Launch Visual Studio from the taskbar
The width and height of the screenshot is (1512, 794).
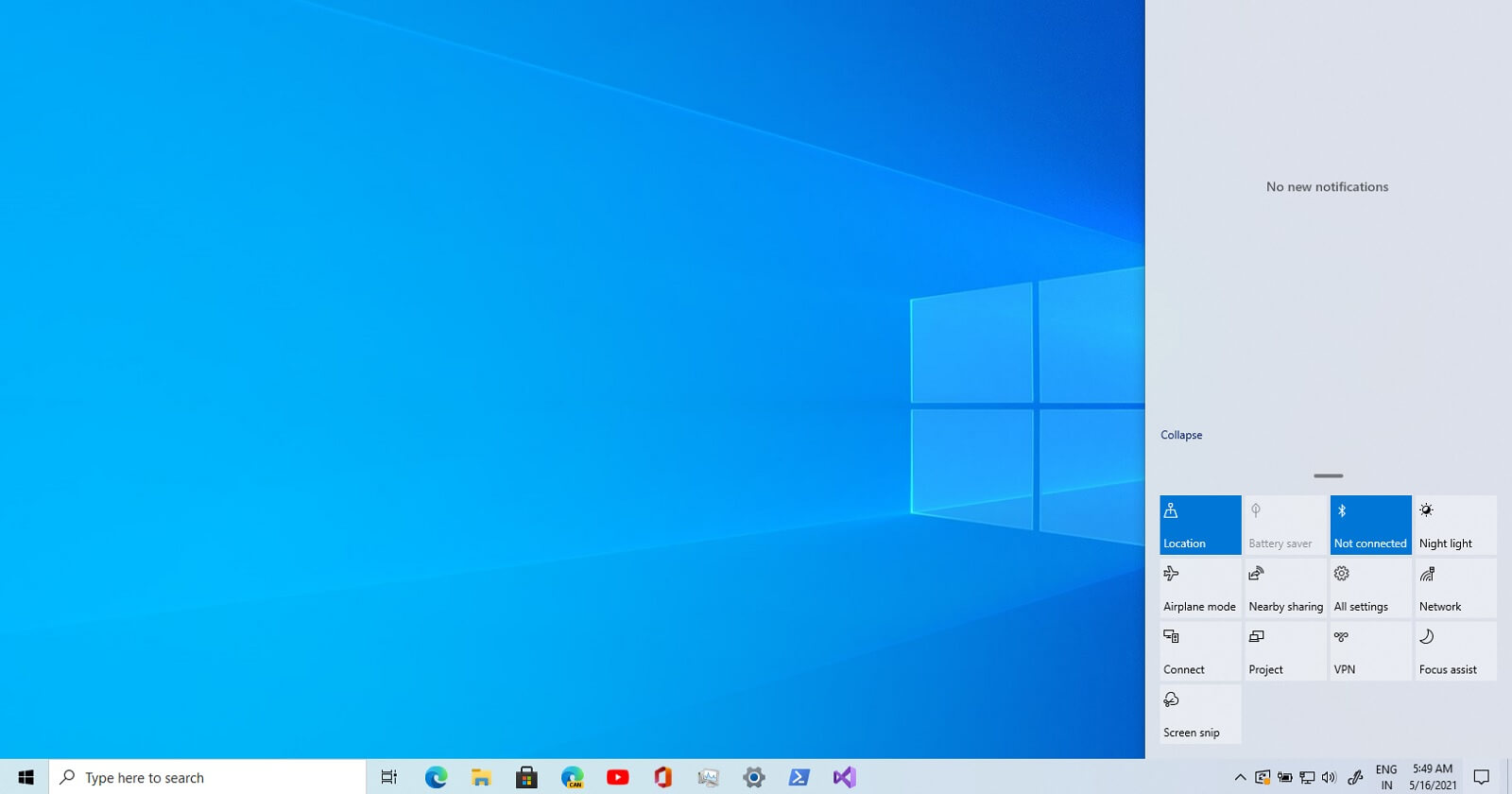[x=844, y=777]
